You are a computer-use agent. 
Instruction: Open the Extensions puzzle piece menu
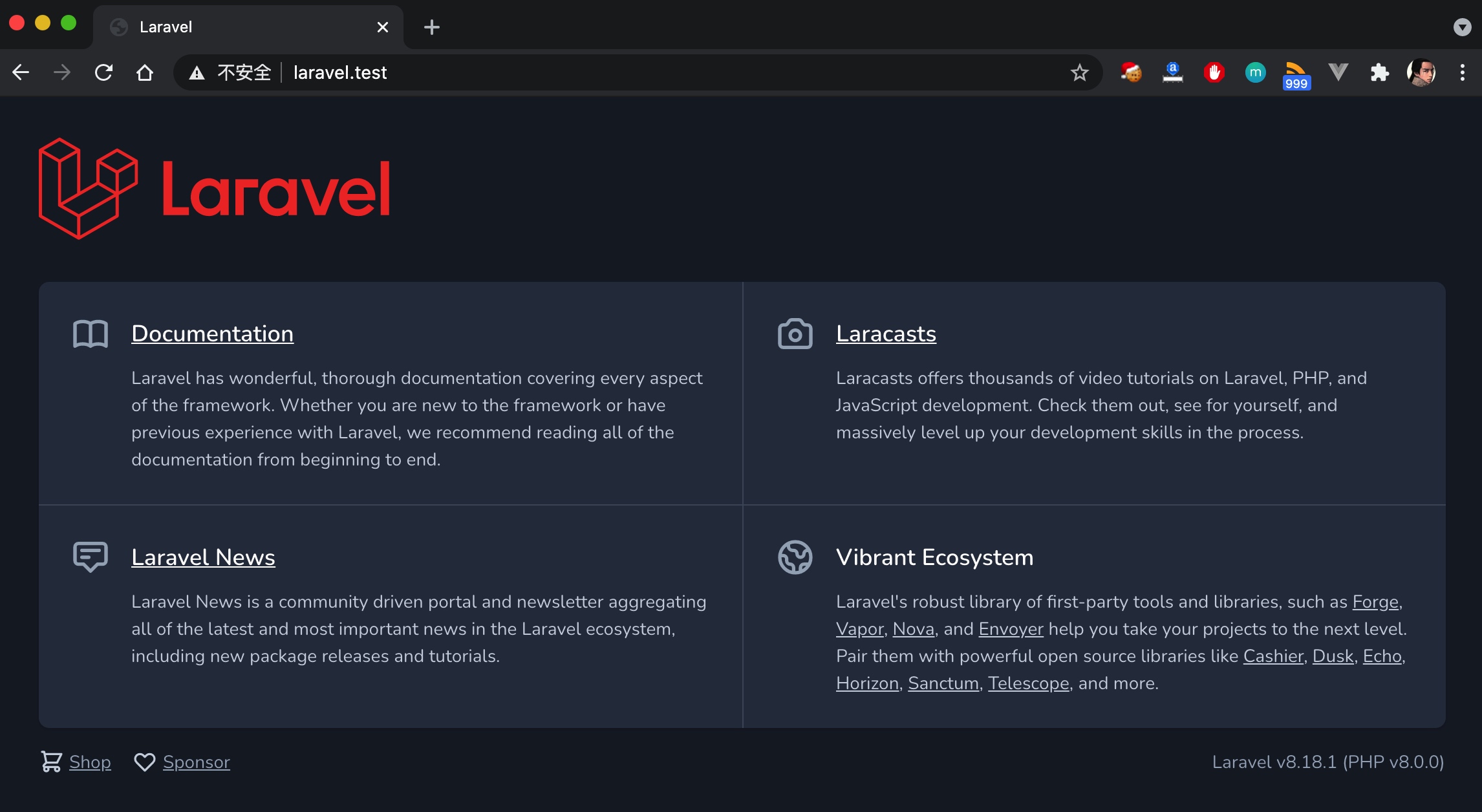(1379, 72)
